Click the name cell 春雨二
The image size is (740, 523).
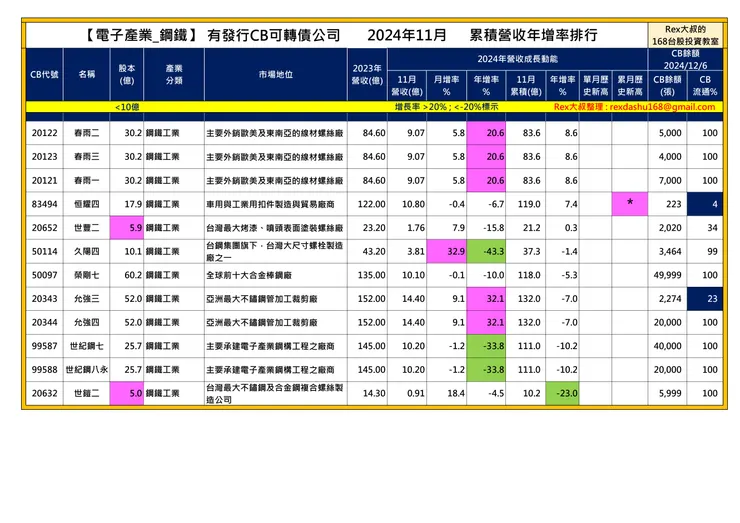[x=86, y=133]
